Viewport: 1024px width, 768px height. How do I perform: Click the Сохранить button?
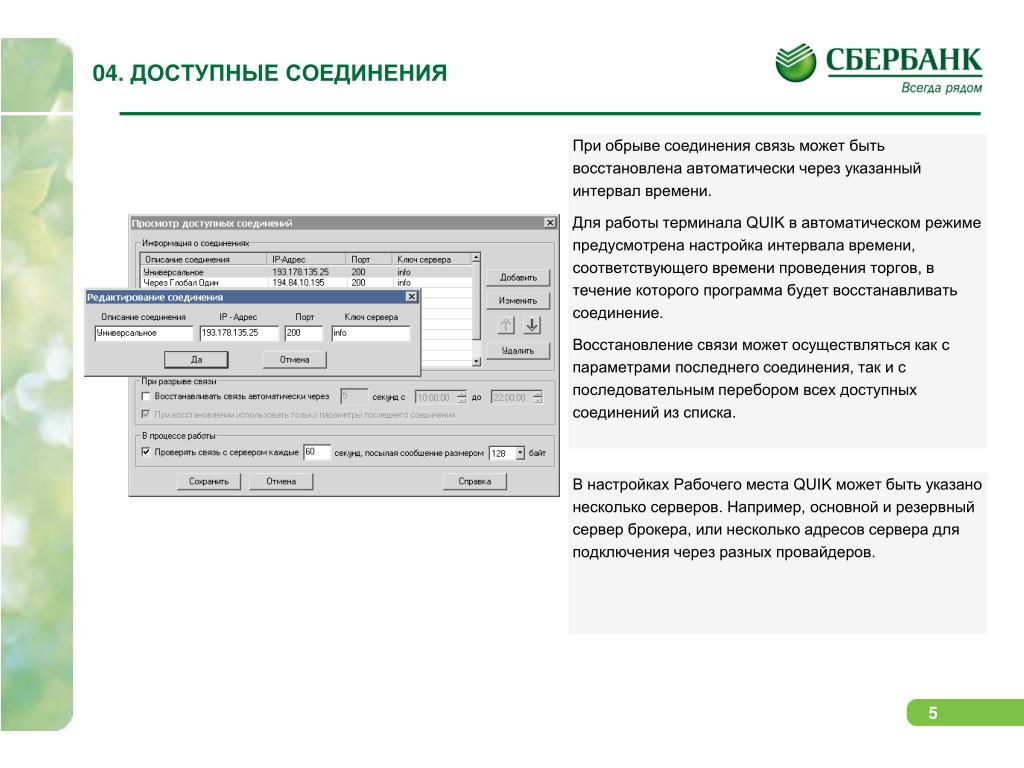click(208, 481)
